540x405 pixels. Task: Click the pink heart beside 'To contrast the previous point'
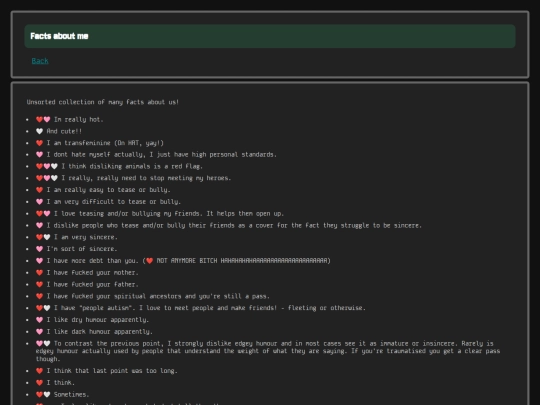(39, 343)
